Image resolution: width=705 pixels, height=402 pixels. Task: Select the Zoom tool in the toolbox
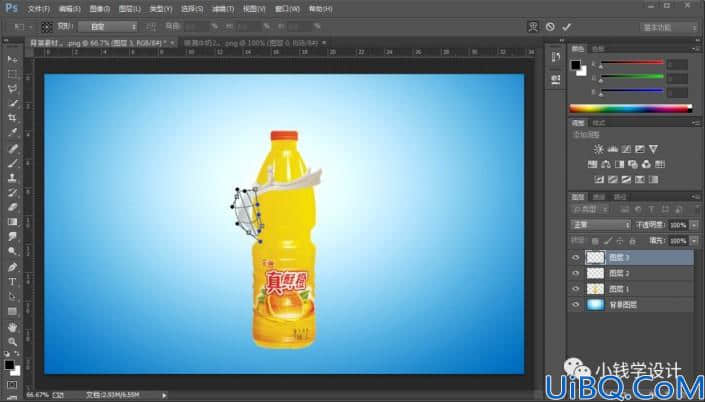pos(12,342)
